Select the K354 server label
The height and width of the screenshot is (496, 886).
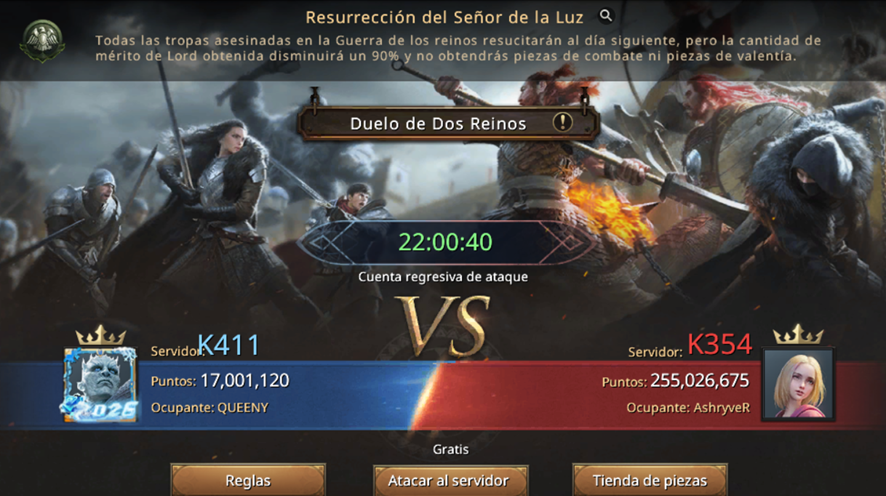click(x=719, y=344)
